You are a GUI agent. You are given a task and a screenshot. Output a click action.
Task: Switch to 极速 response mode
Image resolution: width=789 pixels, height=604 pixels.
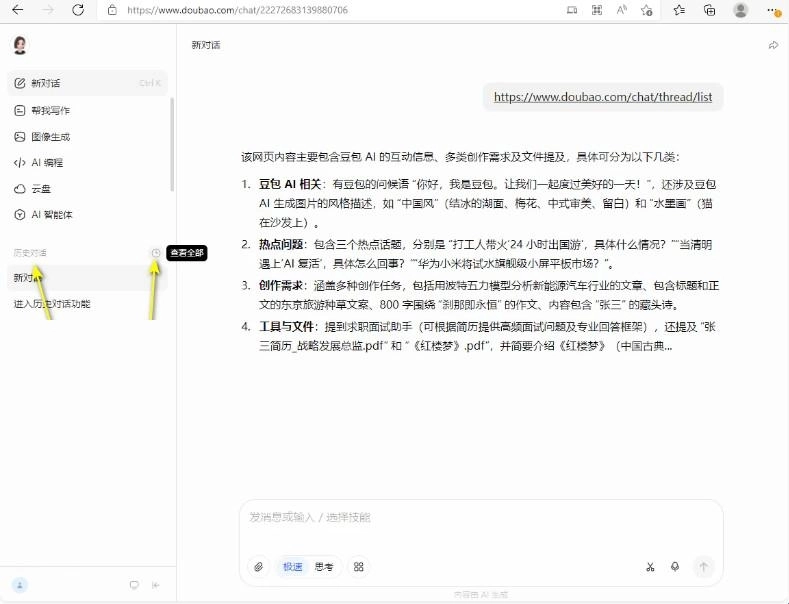point(292,567)
